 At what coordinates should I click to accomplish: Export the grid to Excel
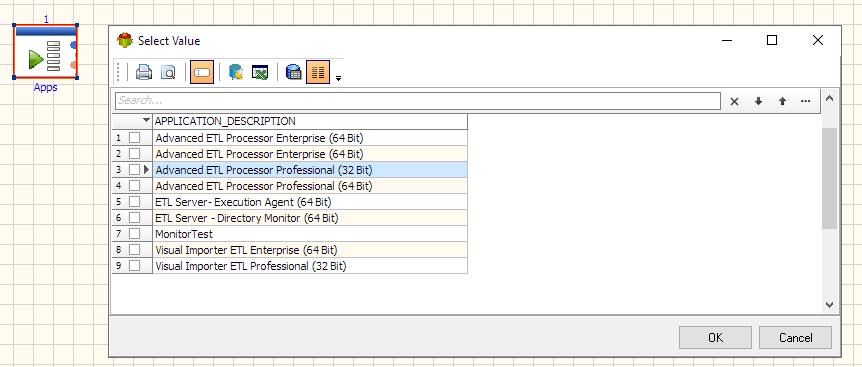pyautogui.click(x=259, y=73)
